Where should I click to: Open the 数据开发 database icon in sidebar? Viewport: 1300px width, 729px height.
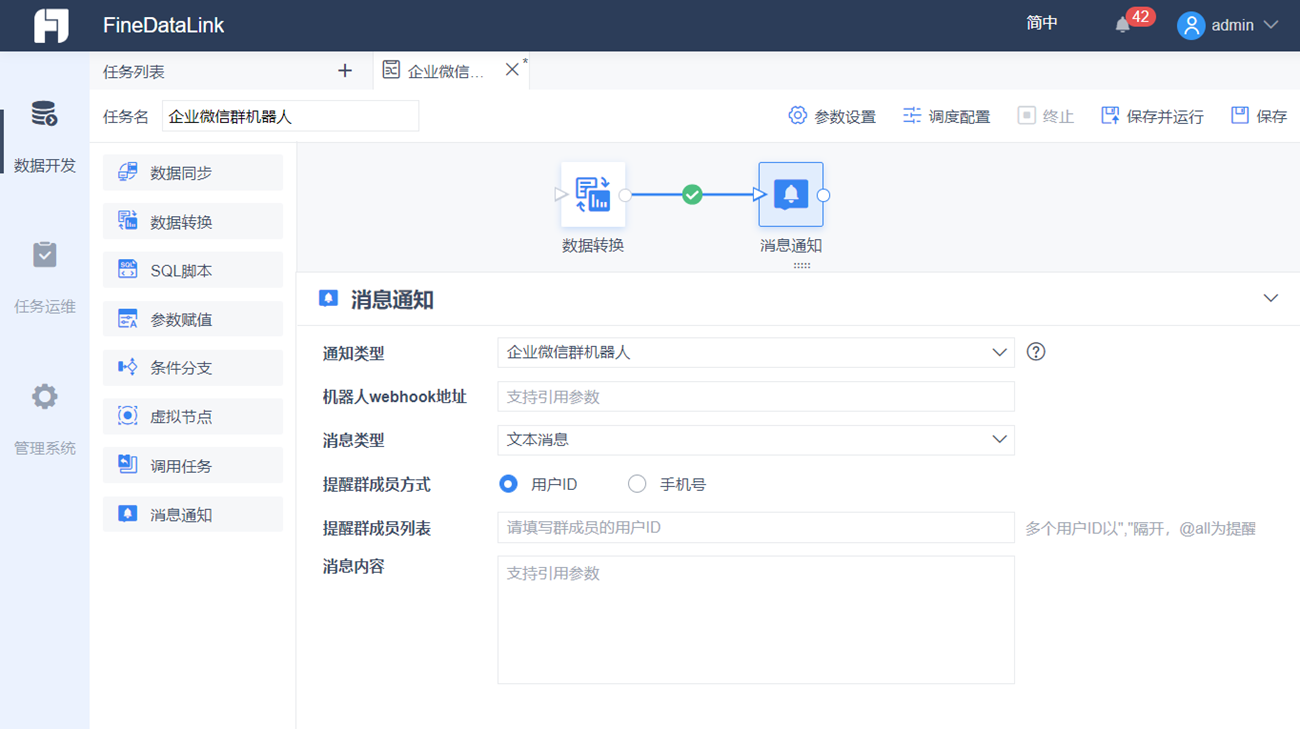coord(44,114)
